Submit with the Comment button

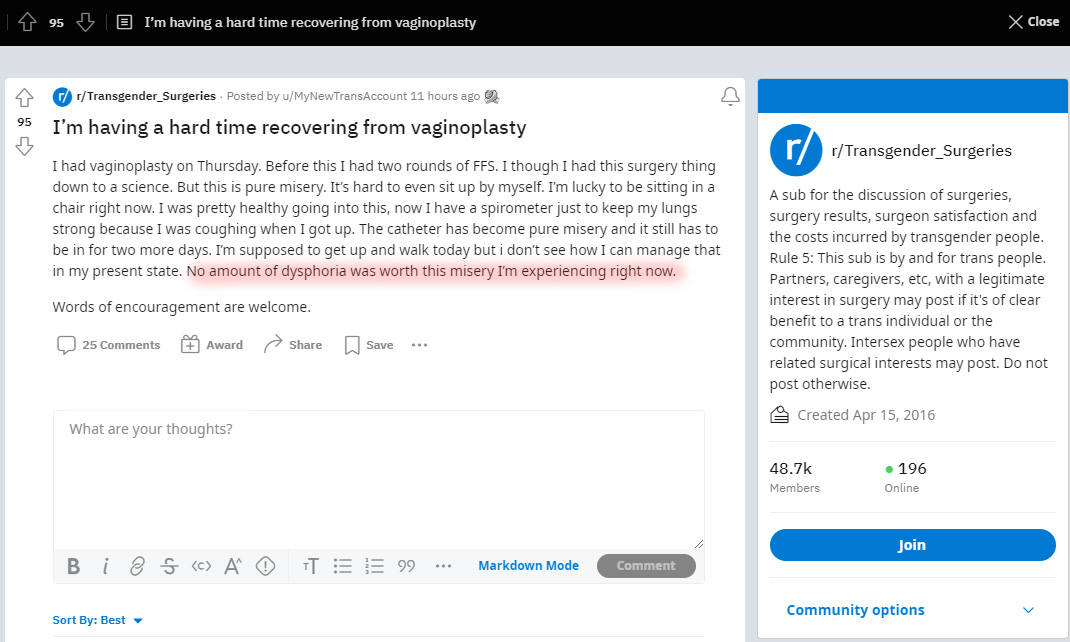point(646,566)
